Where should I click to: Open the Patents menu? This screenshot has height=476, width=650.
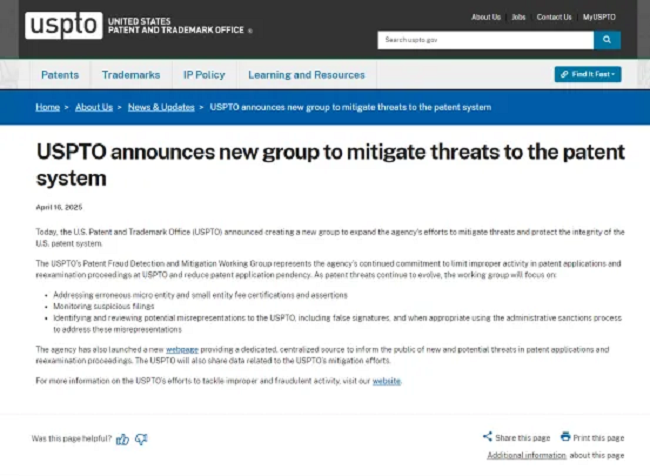(x=60, y=75)
